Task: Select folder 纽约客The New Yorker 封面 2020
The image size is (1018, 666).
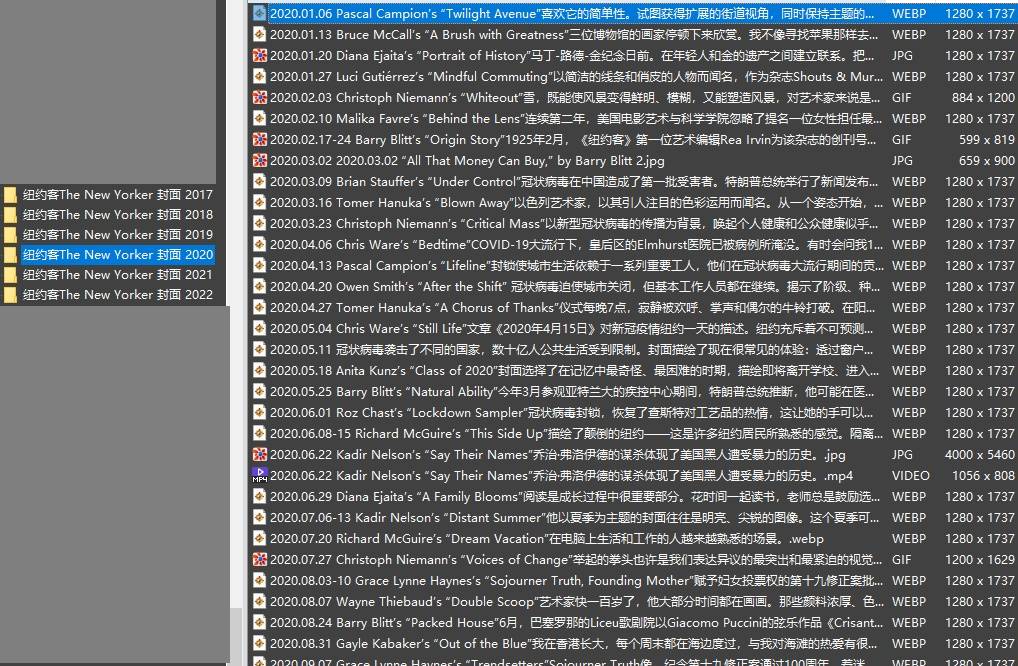Action: pos(118,254)
